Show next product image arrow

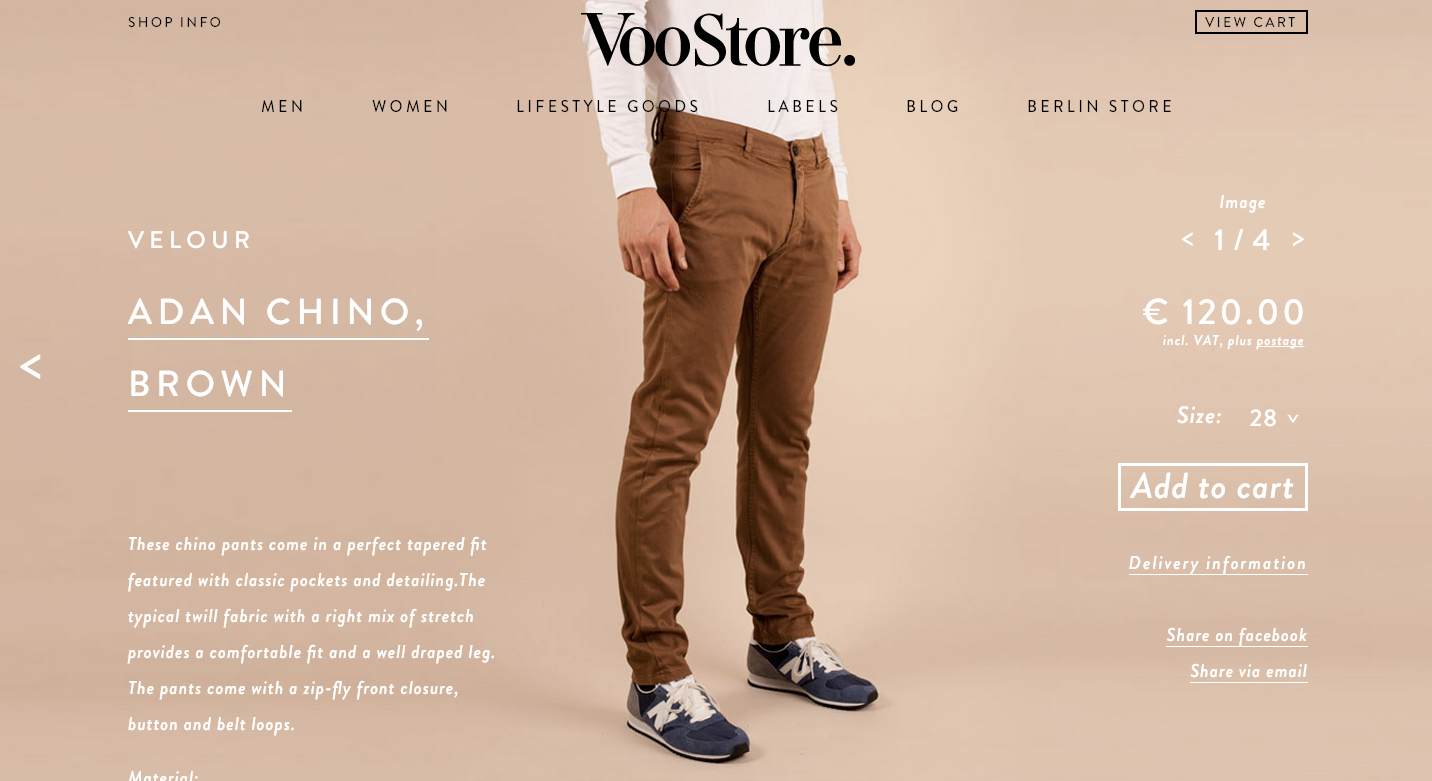pos(1298,239)
